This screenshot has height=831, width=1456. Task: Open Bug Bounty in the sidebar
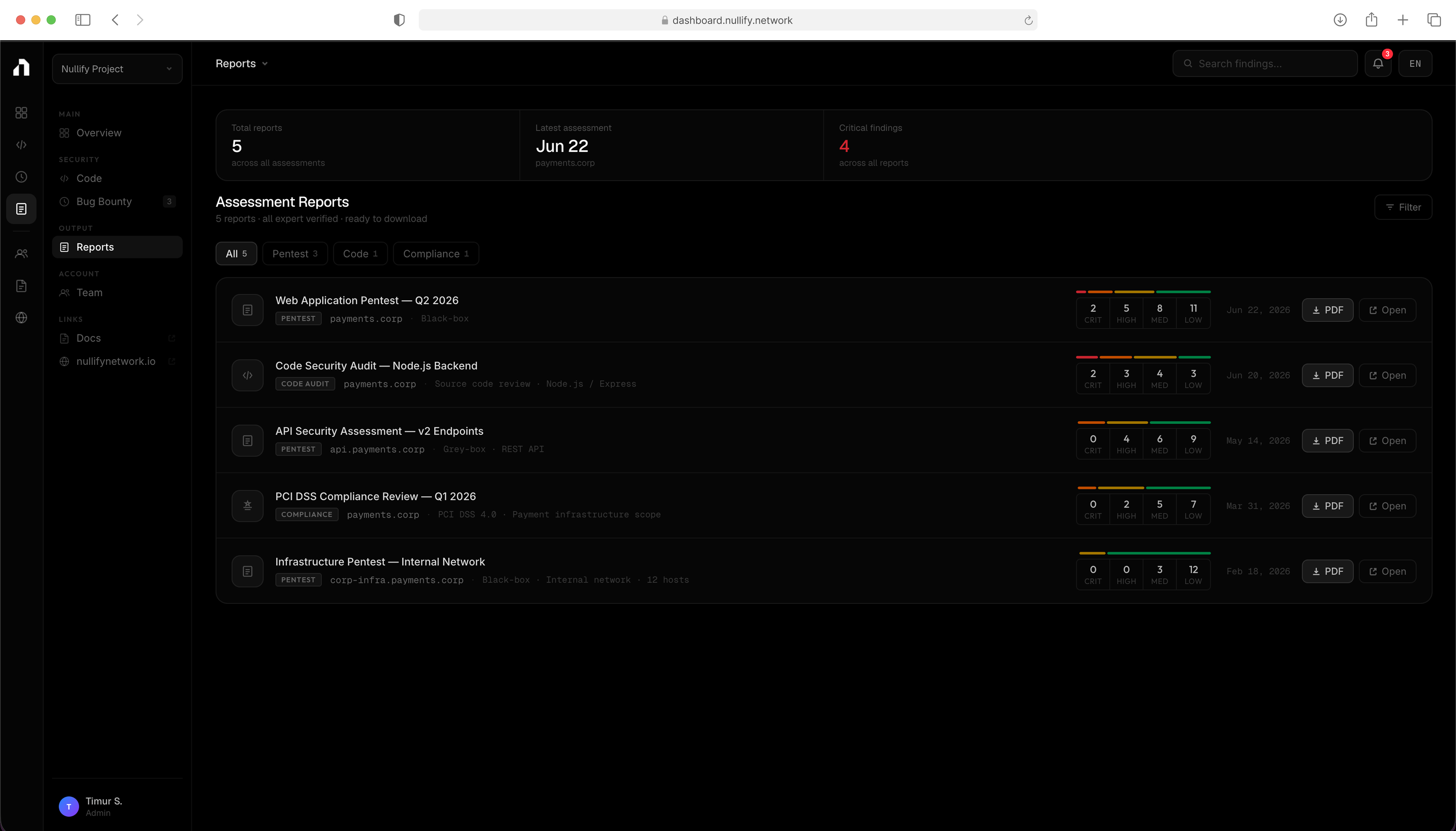coord(117,201)
